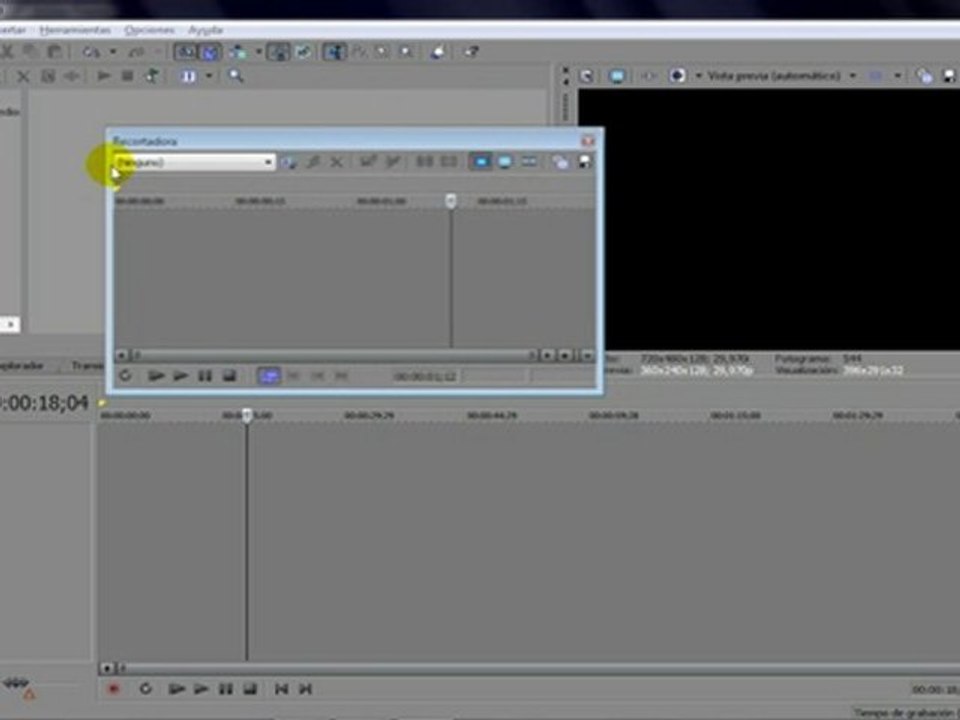Toggle the highlighted blue button in Recortadora transport
960x720 pixels.
pyautogui.click(x=269, y=375)
